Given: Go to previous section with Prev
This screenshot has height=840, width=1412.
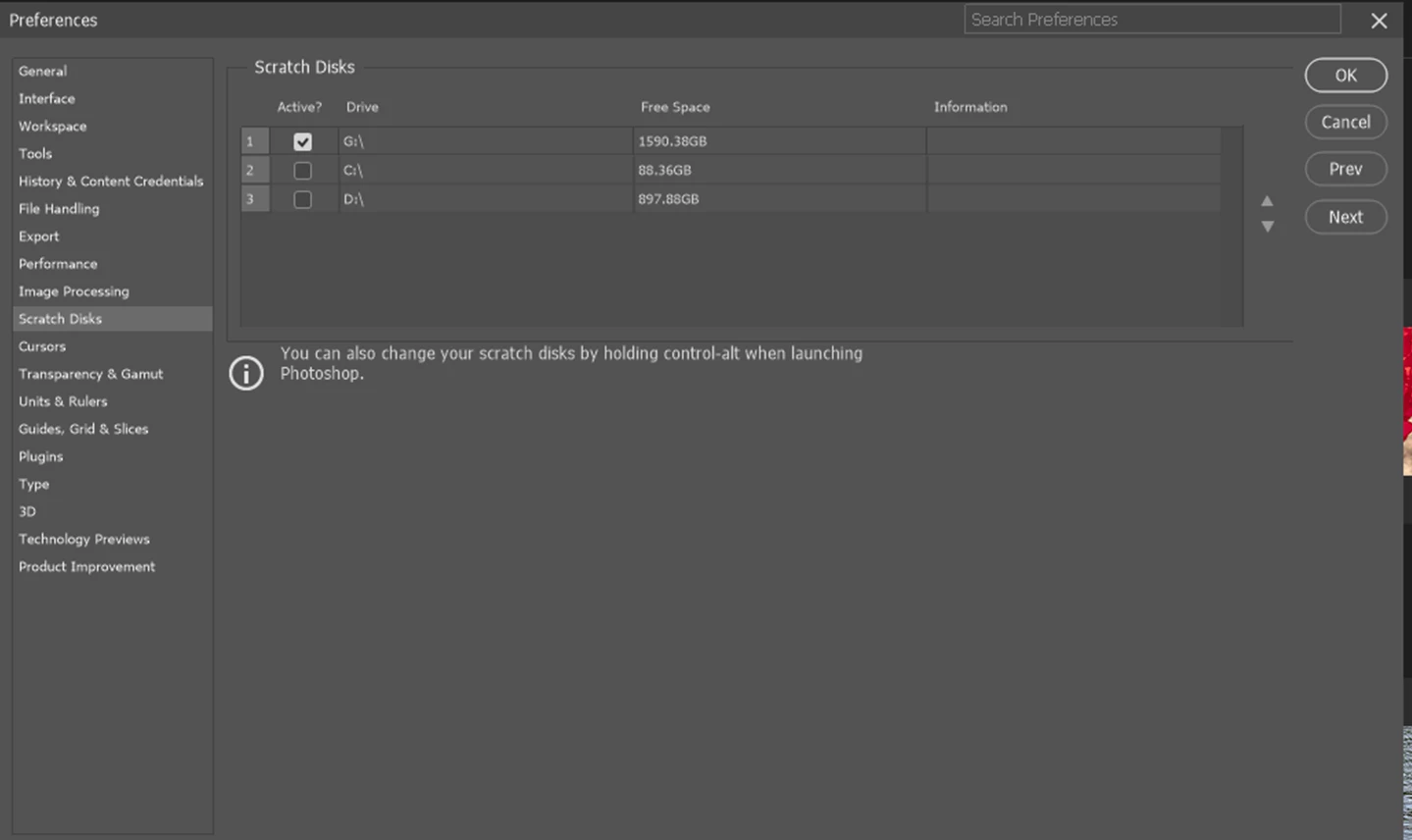Looking at the screenshot, I should coord(1345,169).
